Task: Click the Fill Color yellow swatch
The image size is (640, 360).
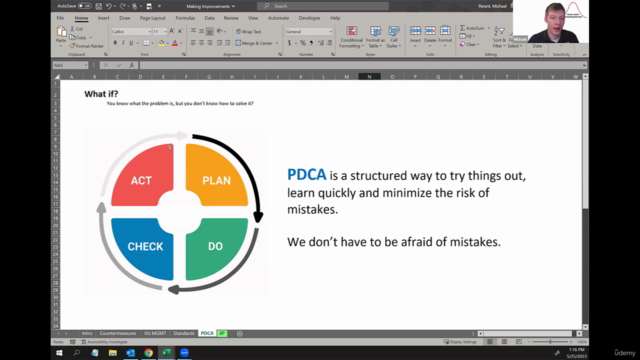Action: 161,43
